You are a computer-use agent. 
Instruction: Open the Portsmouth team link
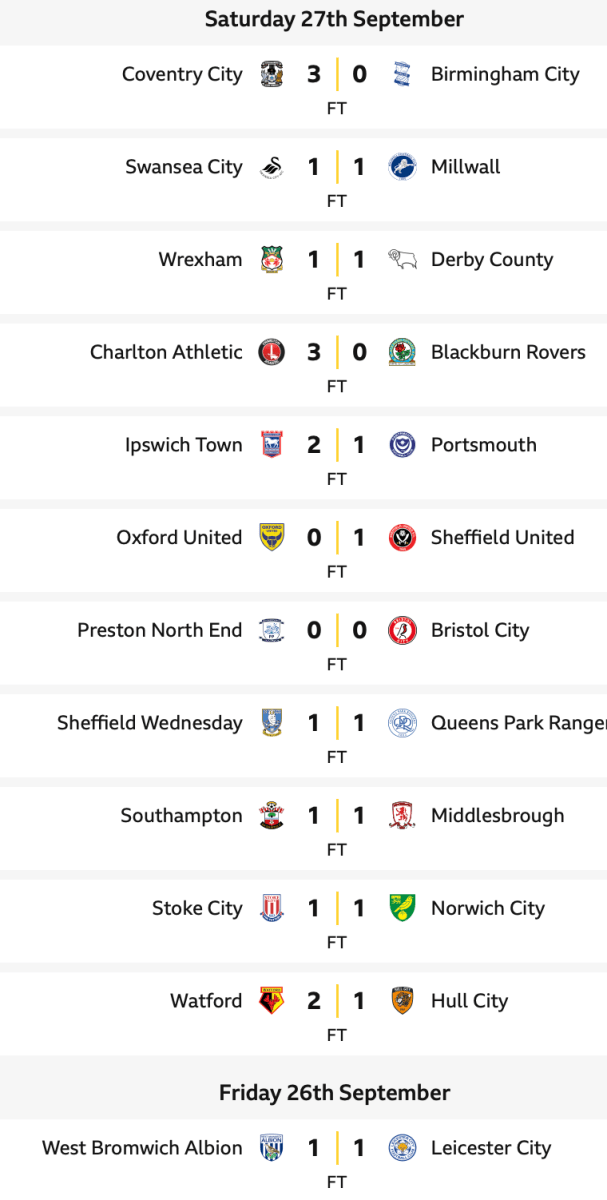coord(483,445)
